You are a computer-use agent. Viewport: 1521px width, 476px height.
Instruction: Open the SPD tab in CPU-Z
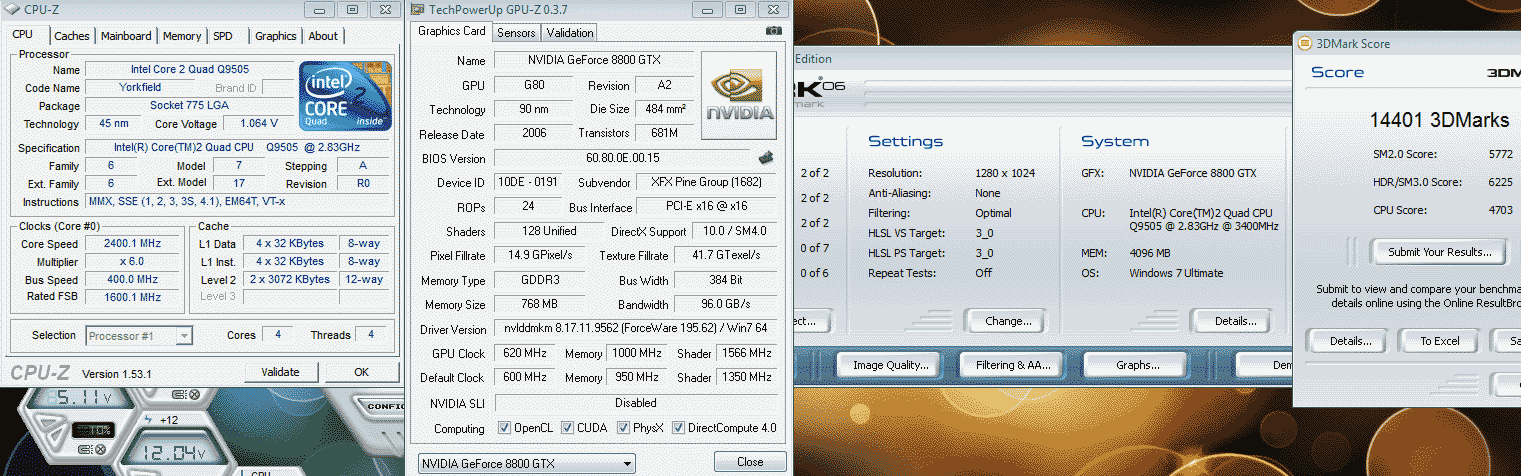click(223, 36)
